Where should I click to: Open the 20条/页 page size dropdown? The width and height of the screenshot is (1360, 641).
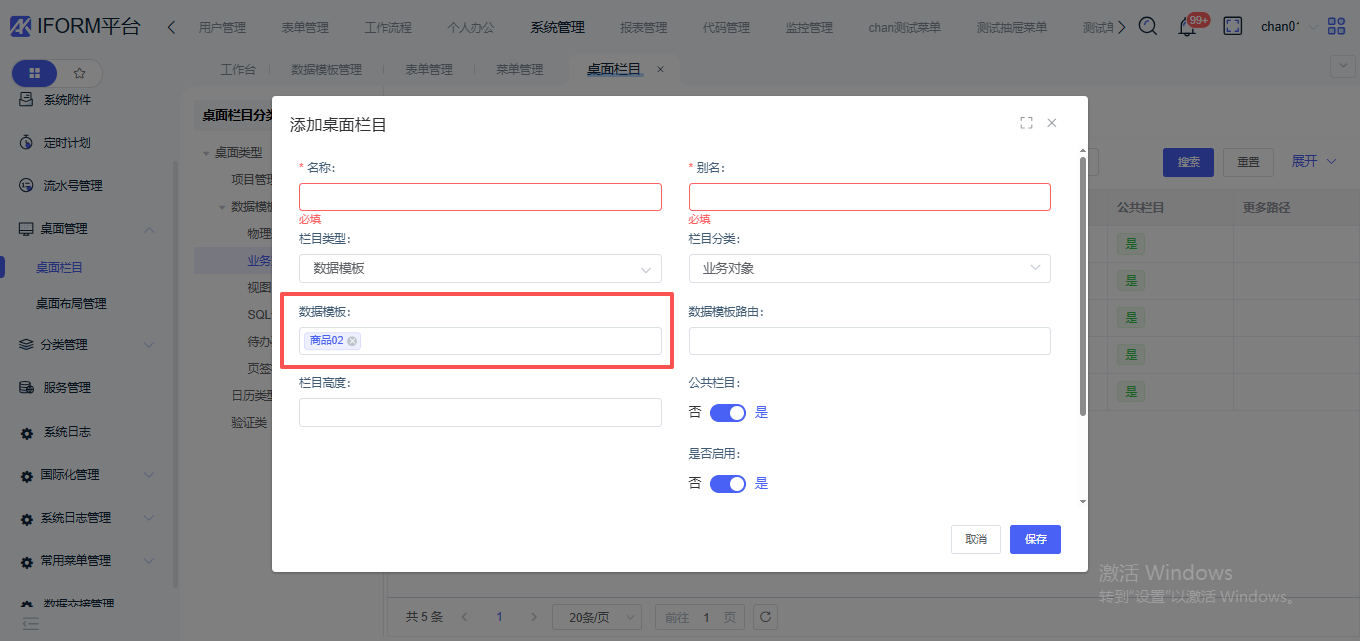[x=597, y=617]
